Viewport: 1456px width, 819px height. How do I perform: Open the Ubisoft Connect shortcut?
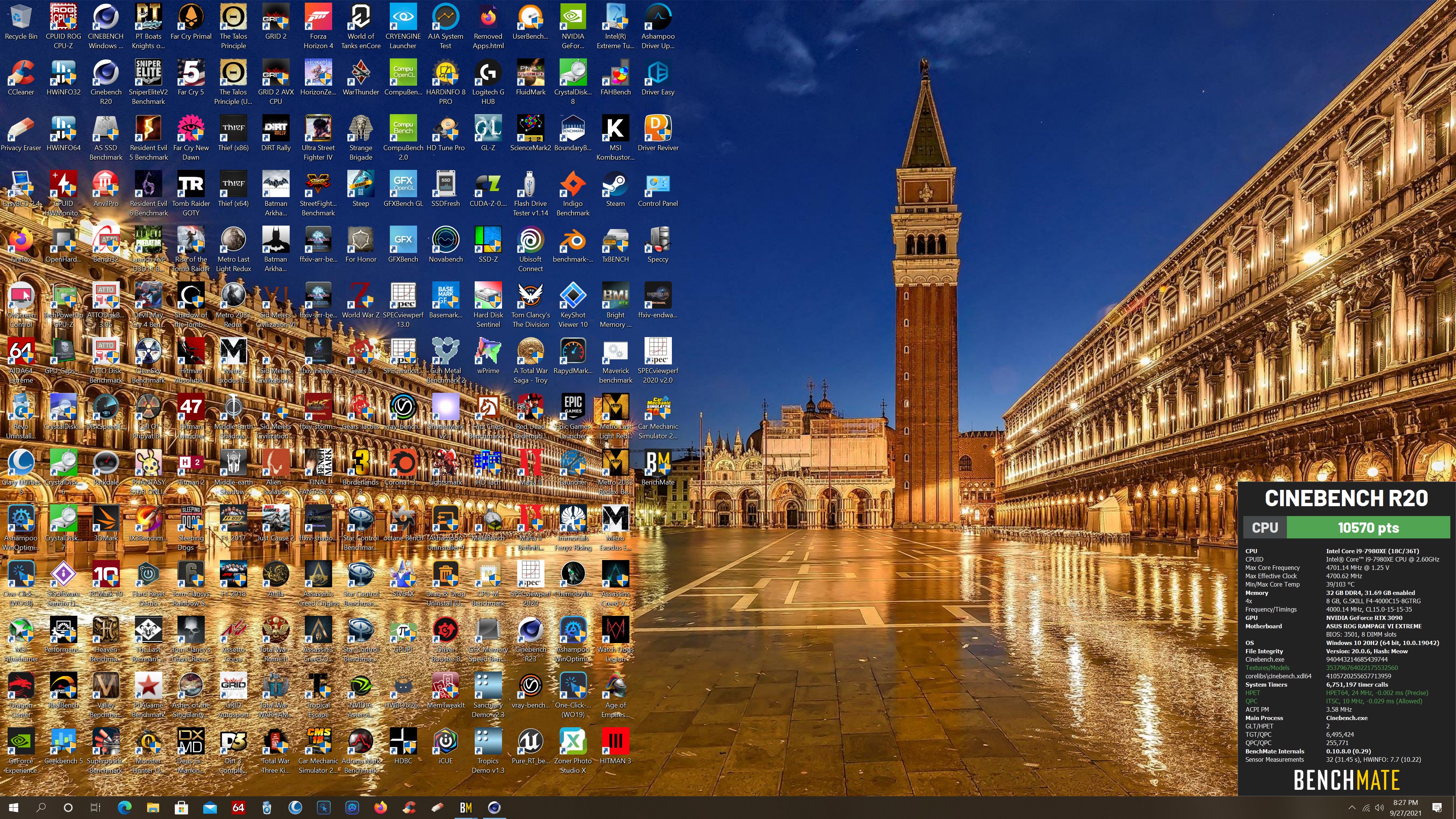(x=530, y=249)
